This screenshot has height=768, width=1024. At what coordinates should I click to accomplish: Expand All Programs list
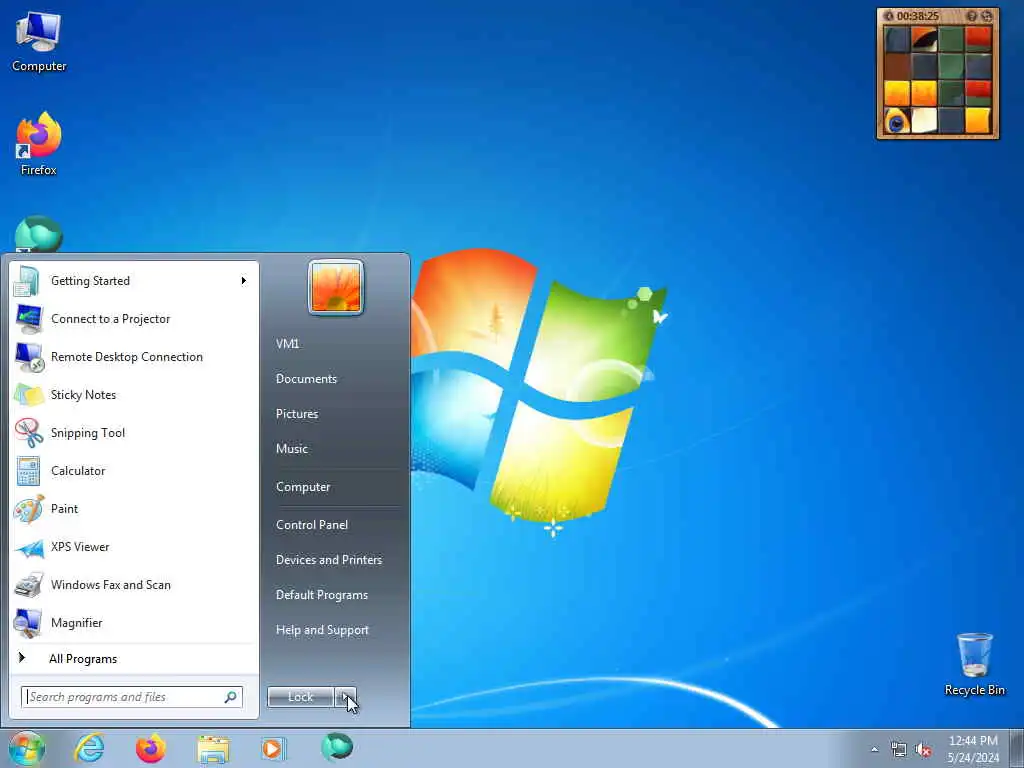tap(134, 658)
